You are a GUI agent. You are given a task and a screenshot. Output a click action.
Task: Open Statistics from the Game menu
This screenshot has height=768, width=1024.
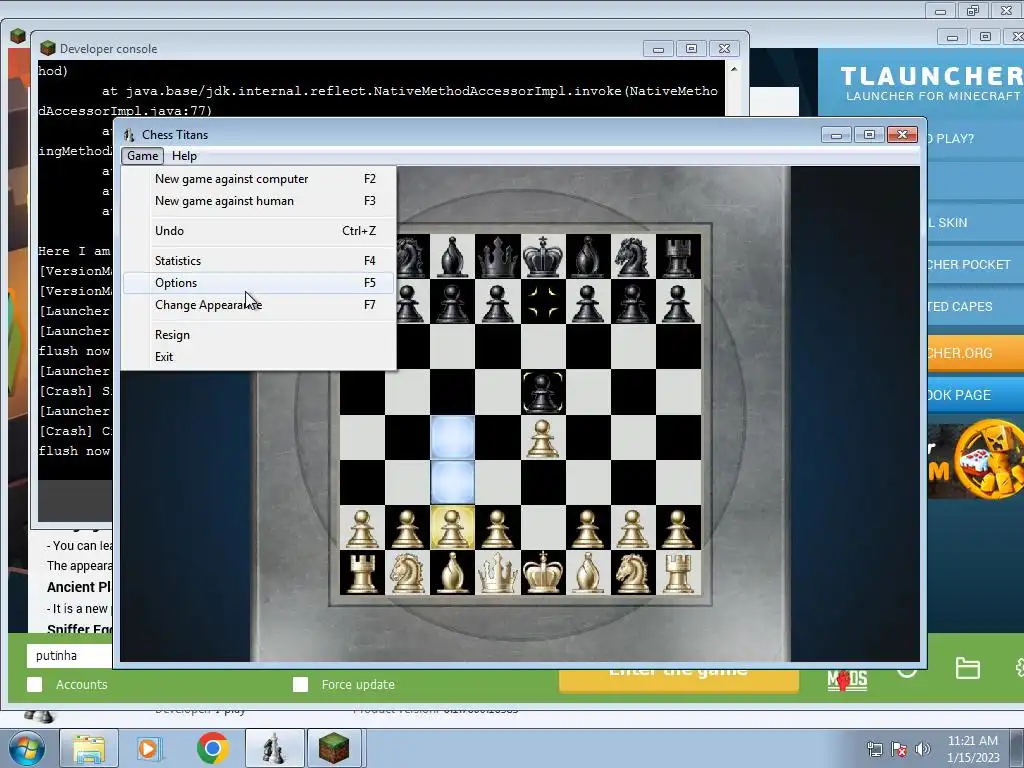point(259,261)
